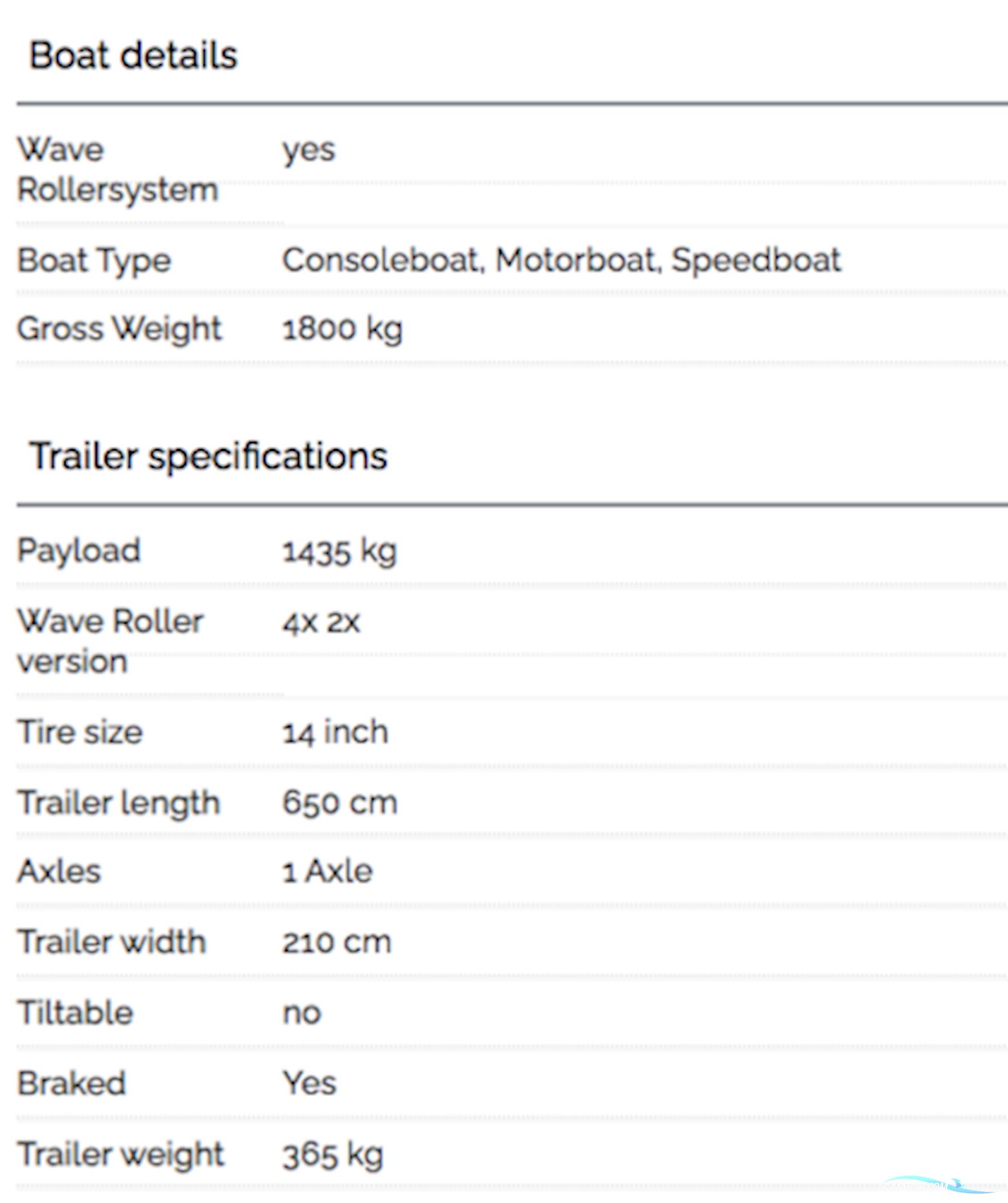Image resolution: width=1008 pixels, height=1203 pixels.
Task: Click the Boat details heading
Action: point(133,56)
